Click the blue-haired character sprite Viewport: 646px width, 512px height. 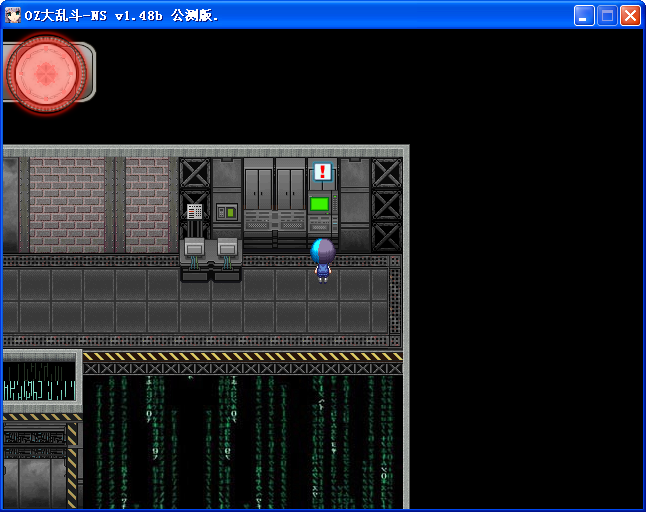click(323, 260)
